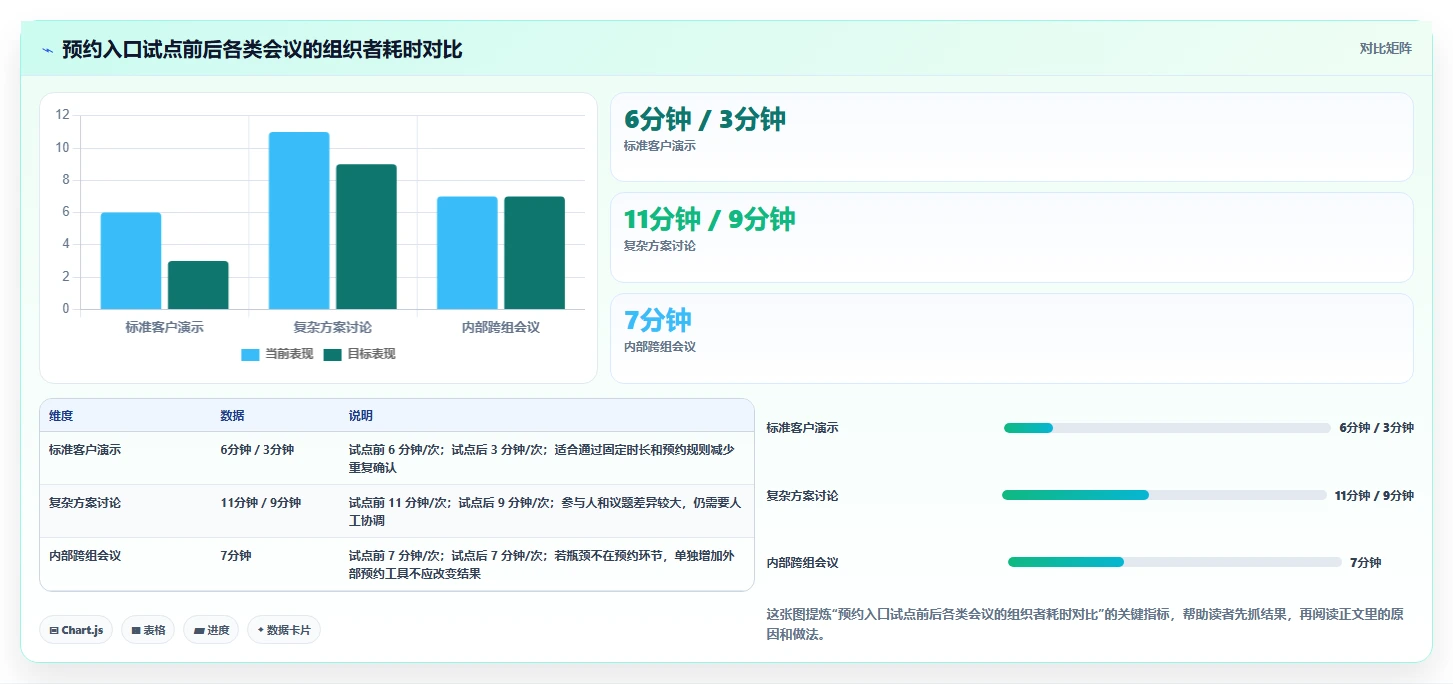Click the 内部跨组会议 label beside progress bar
The image size is (1453, 684).
click(803, 563)
